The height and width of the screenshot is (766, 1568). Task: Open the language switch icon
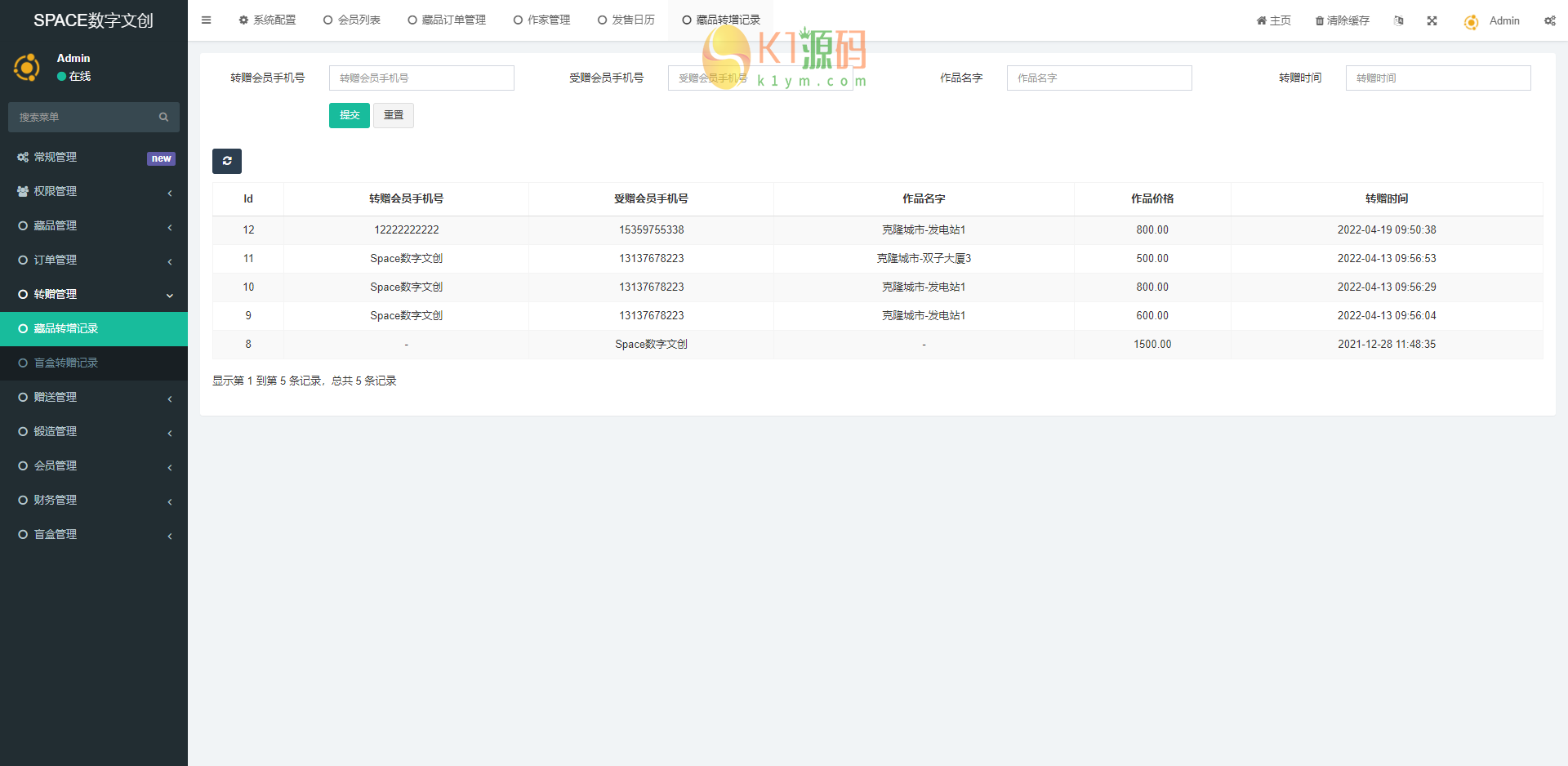tap(1399, 20)
